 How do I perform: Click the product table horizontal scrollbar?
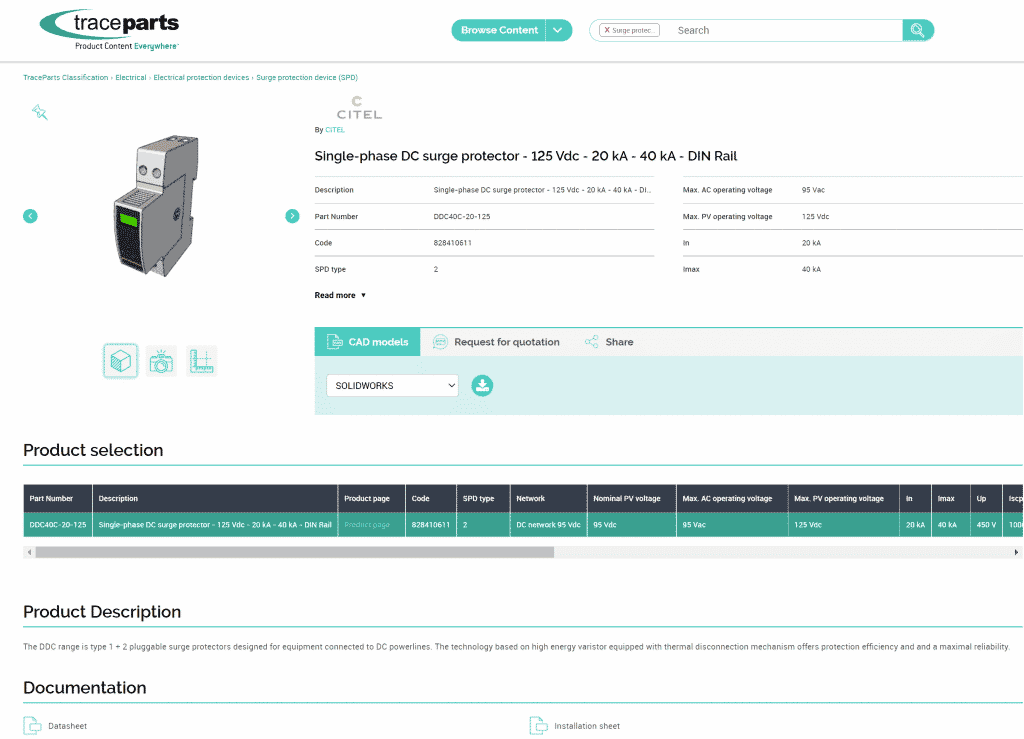(294, 552)
